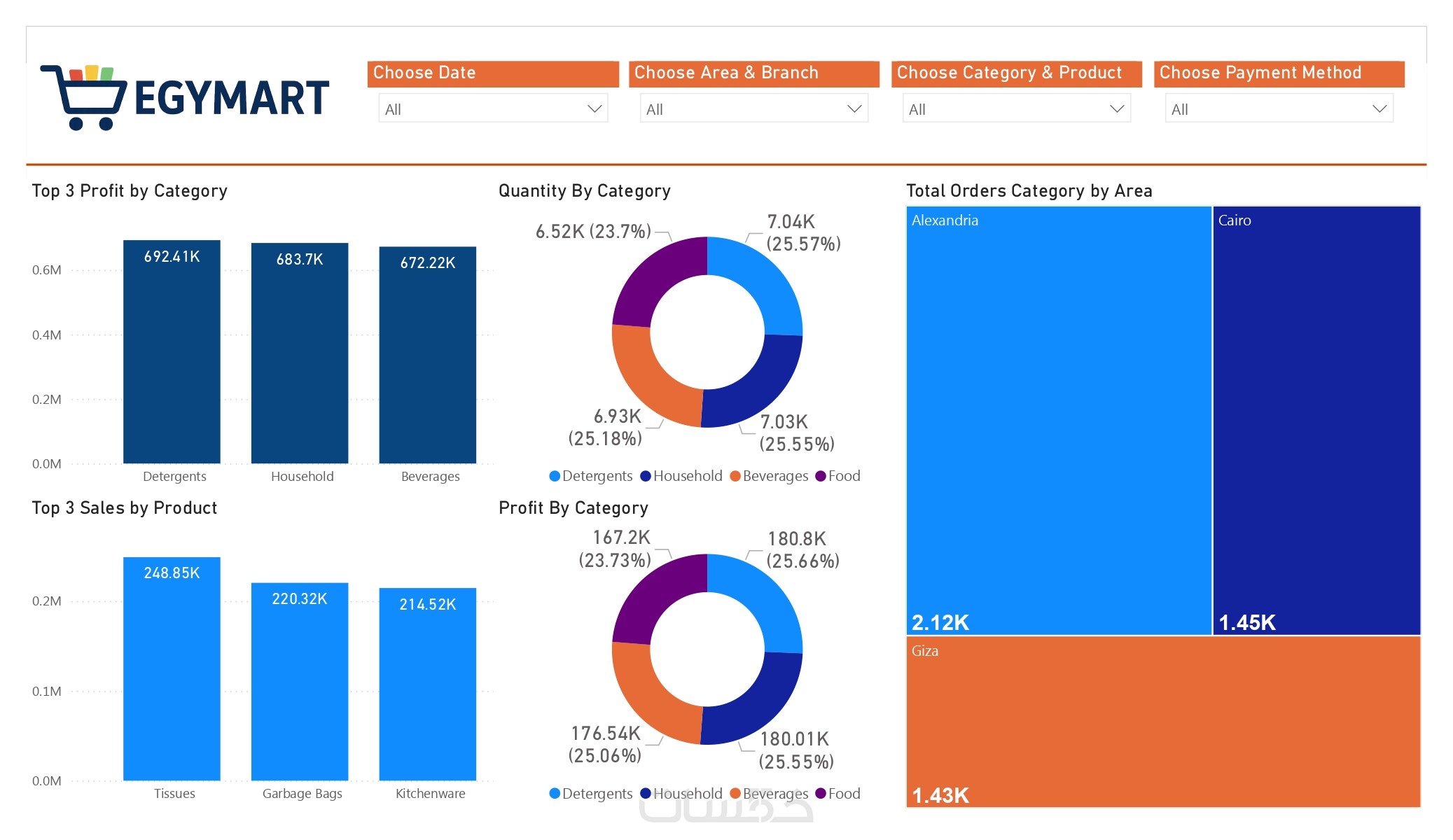The image size is (1453, 840).
Task: Select the Giza treemap tile
Action: (x=1162, y=721)
